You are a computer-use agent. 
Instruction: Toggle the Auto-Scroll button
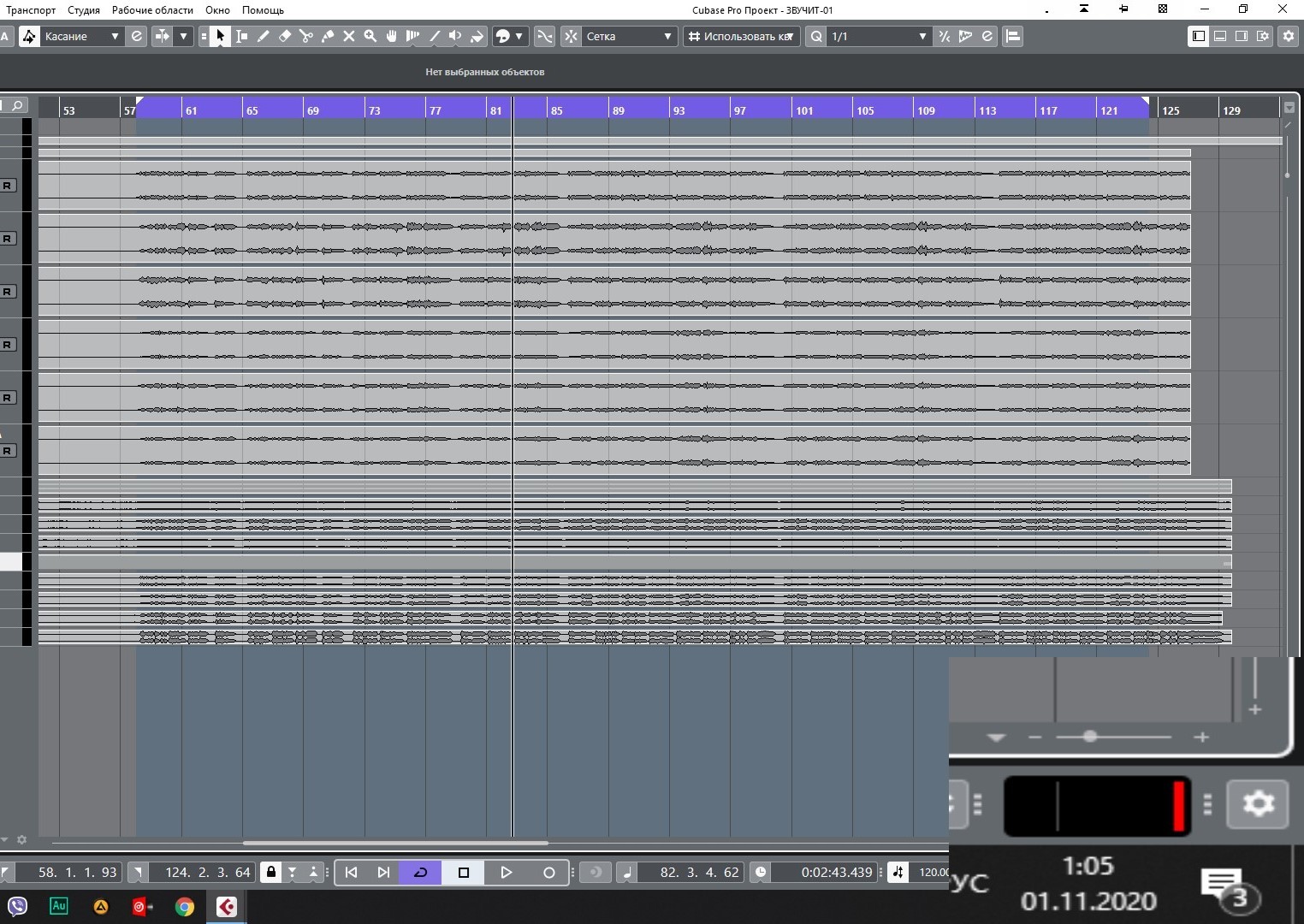163,36
